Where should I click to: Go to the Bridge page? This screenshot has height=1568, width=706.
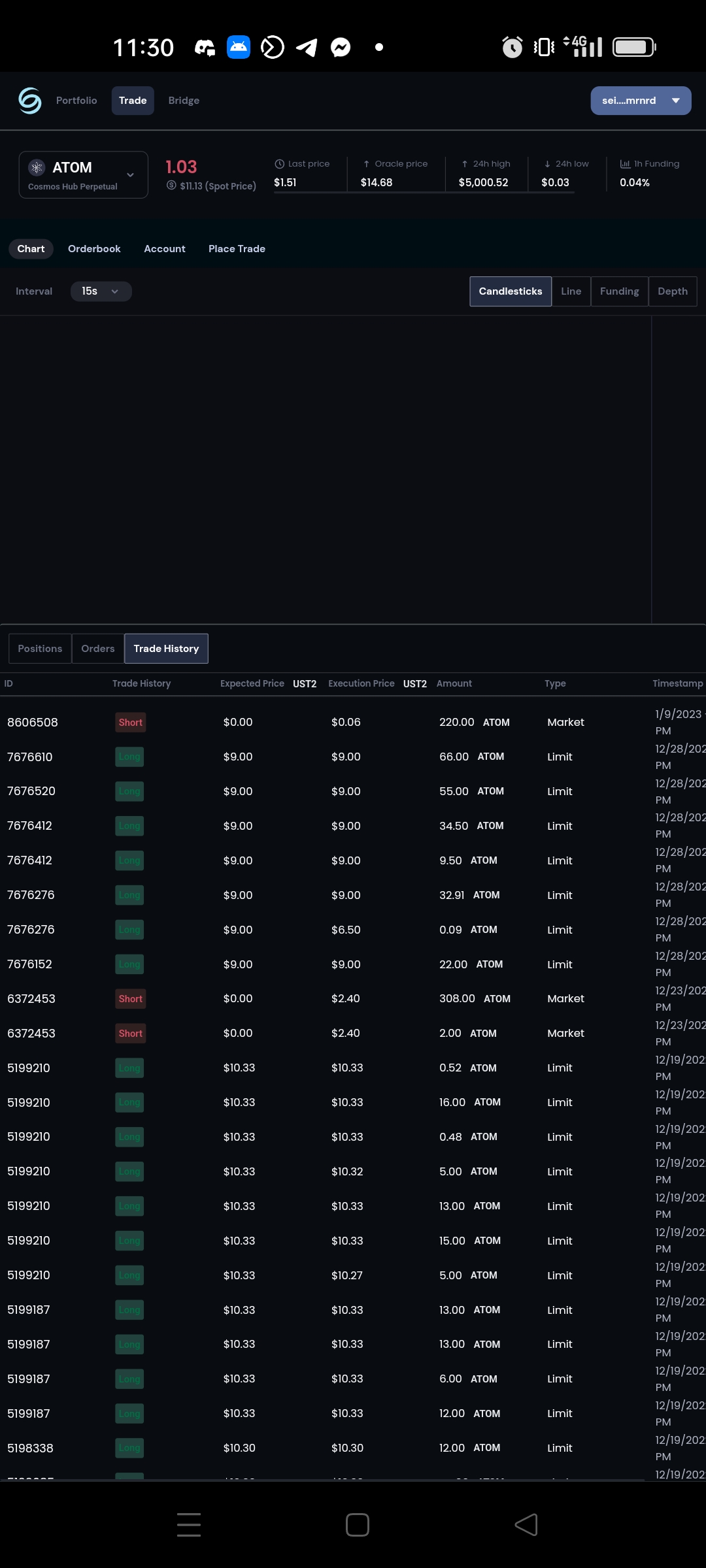click(184, 101)
